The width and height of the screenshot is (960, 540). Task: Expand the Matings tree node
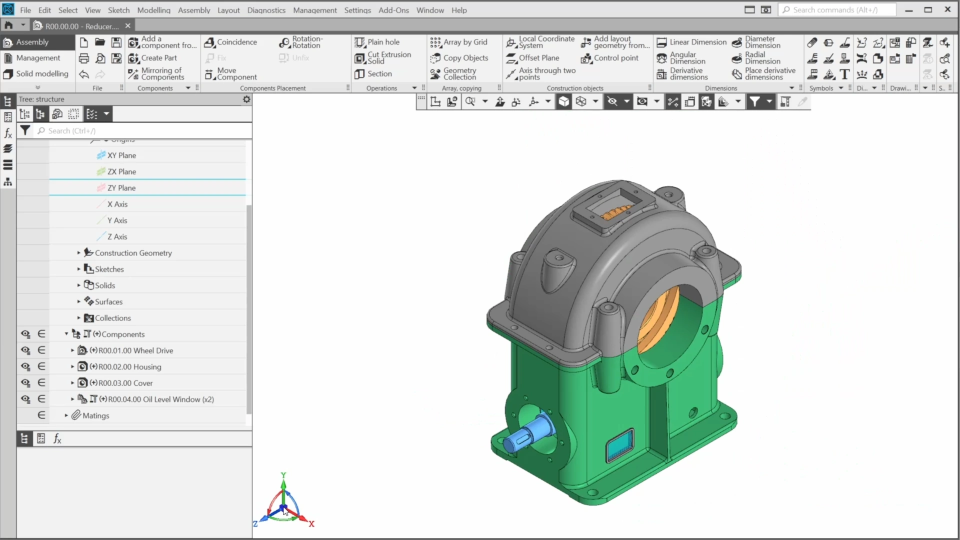coord(67,415)
